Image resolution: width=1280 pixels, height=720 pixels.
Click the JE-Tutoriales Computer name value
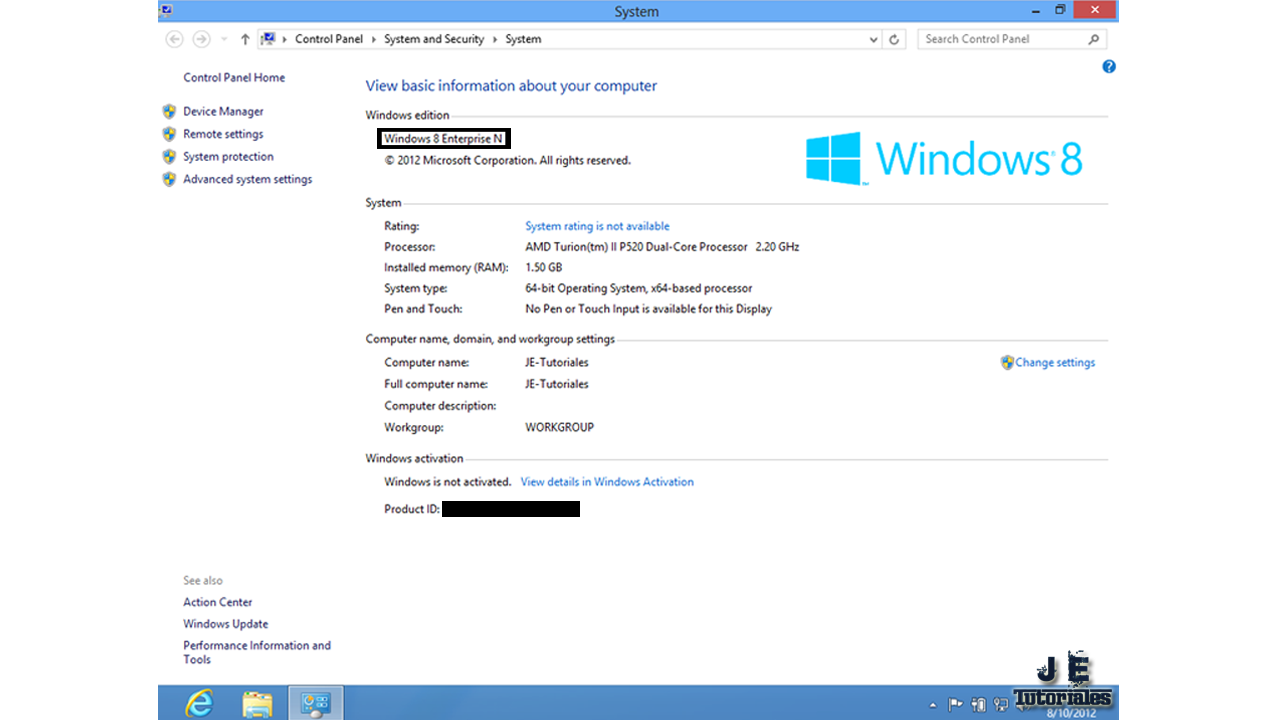[556, 362]
